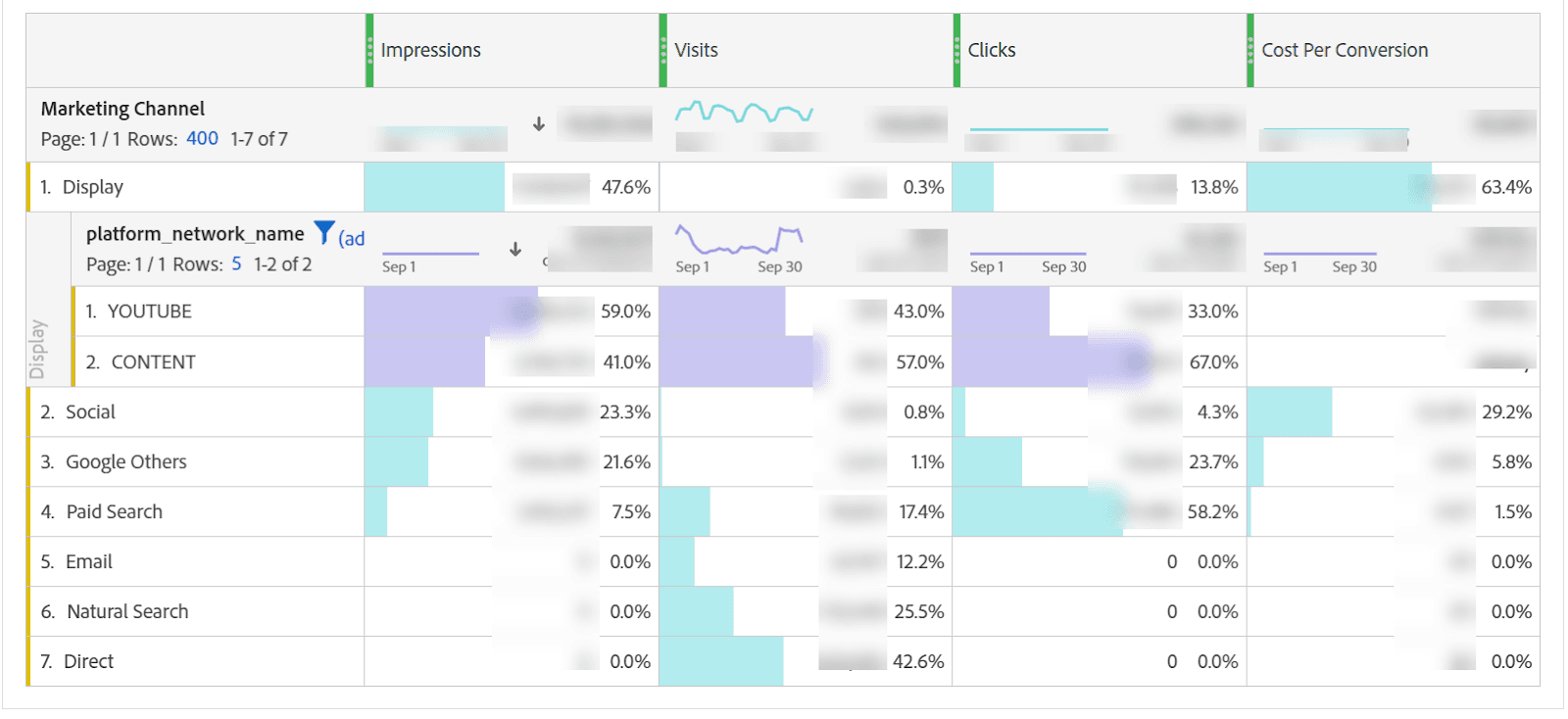Click the cyan bar in Display's Impressions cell
Image resolution: width=1568 pixels, height=719 pixels.
[431, 186]
